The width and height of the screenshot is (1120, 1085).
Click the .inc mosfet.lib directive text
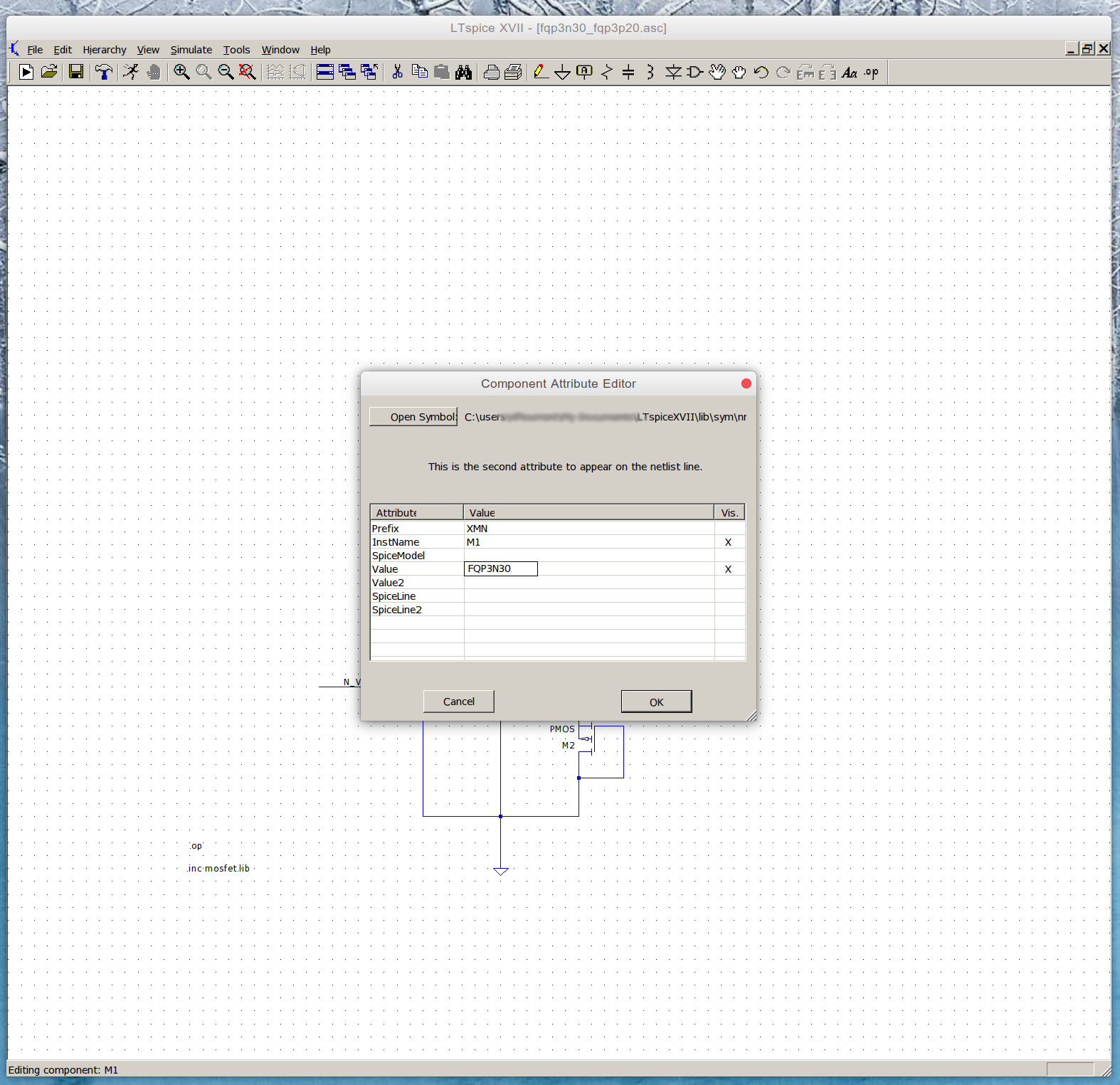coord(218,868)
